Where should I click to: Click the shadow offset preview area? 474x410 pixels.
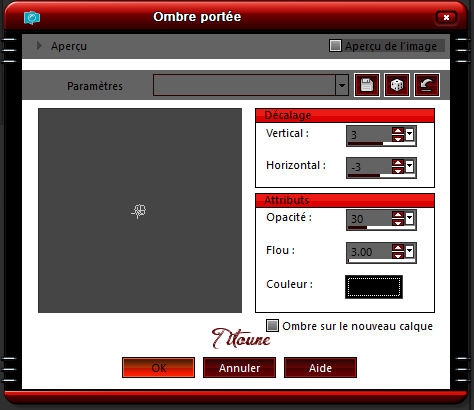[x=140, y=210]
